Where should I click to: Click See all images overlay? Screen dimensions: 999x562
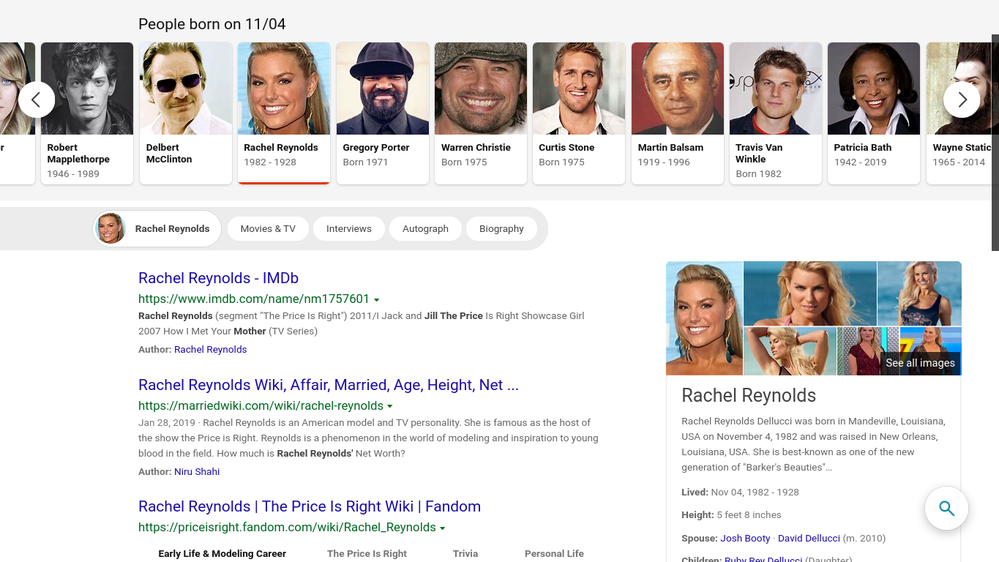click(x=920, y=363)
